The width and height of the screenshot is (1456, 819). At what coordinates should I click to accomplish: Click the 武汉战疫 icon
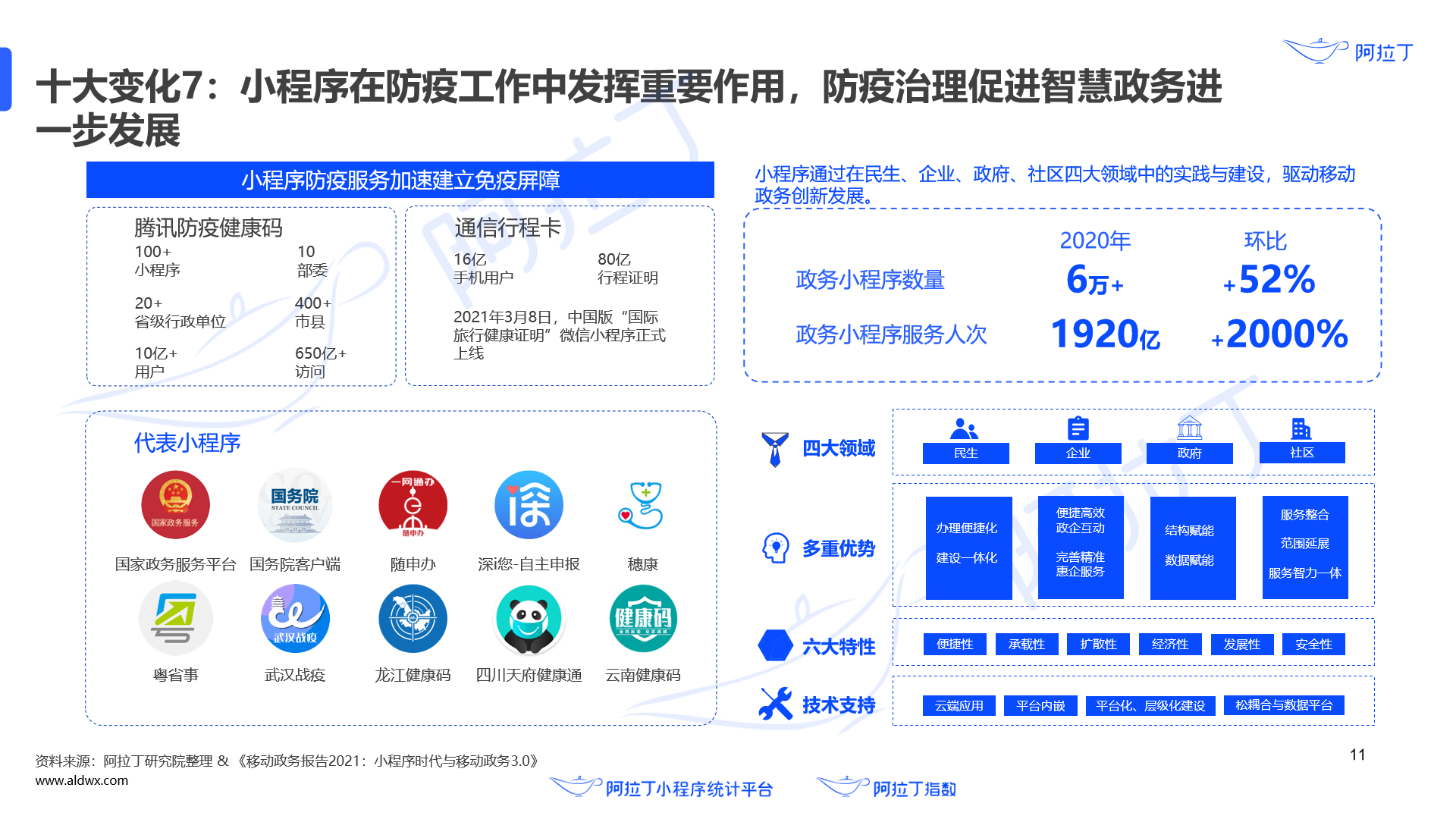pos(295,619)
